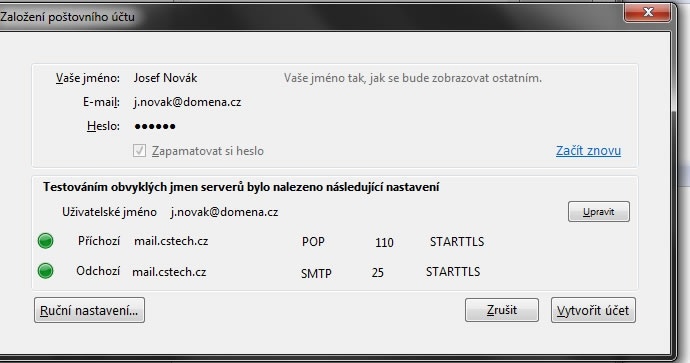Click the Odchozí label
Screen dimensions: 690x363
[98, 271]
